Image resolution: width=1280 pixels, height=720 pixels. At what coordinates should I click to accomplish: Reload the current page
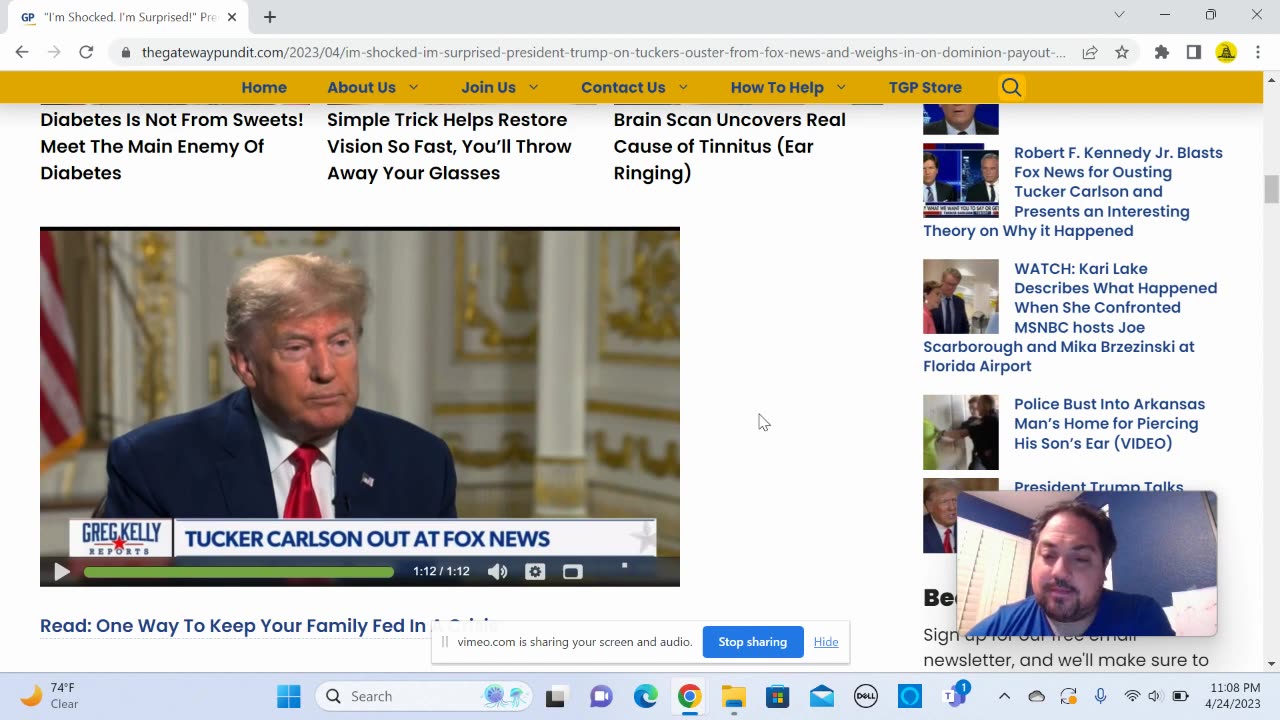coord(86,52)
